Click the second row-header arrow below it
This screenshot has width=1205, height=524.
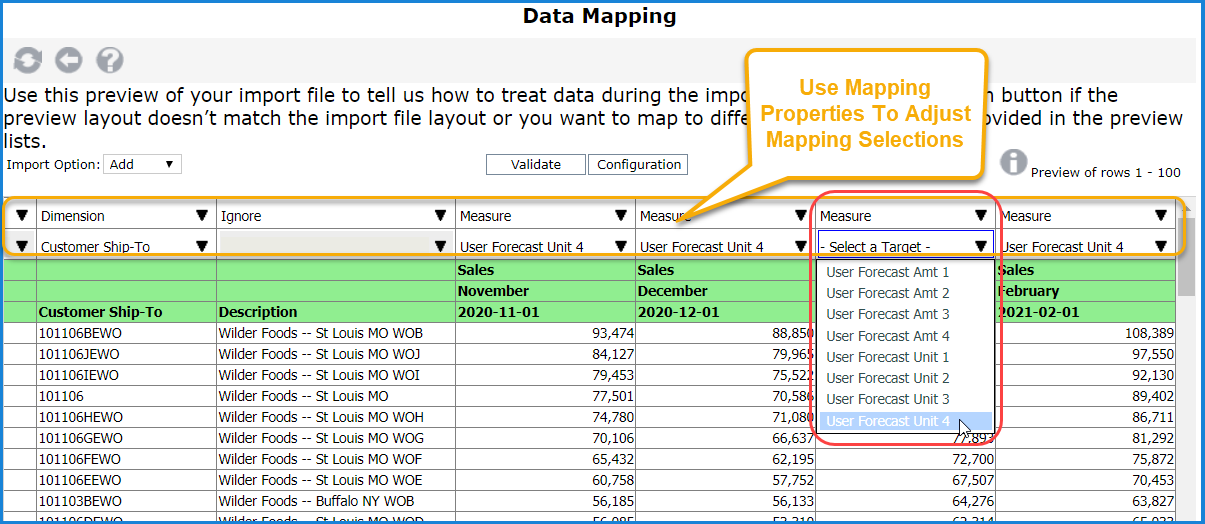(x=22, y=246)
